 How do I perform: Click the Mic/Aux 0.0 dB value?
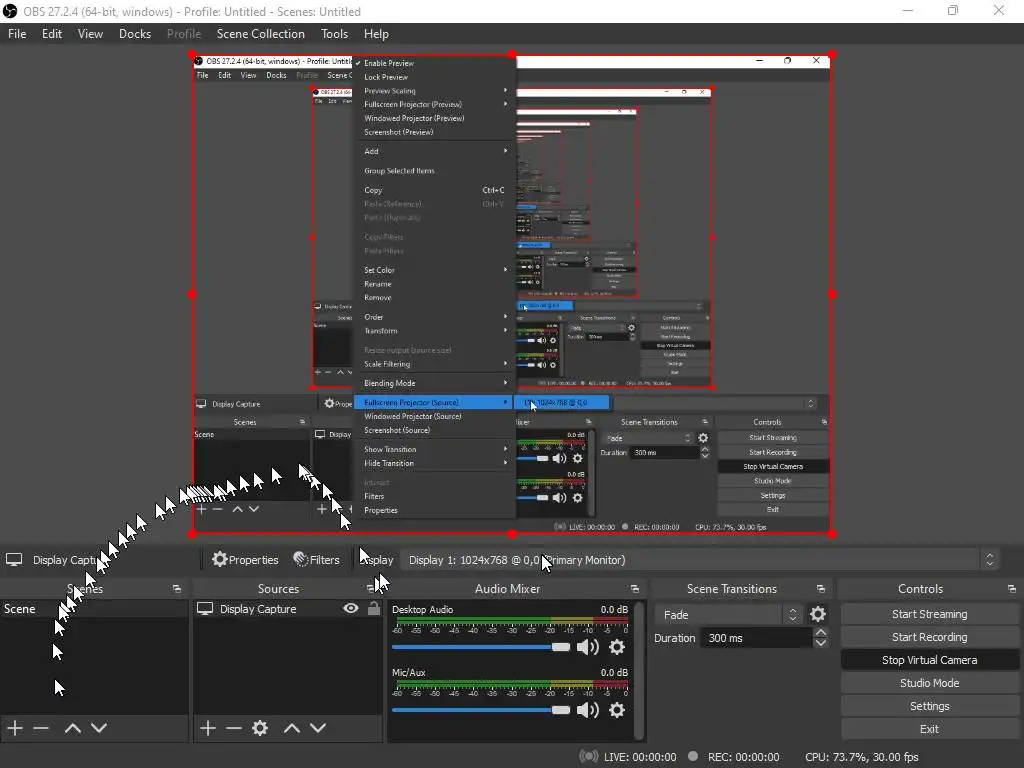tap(614, 672)
